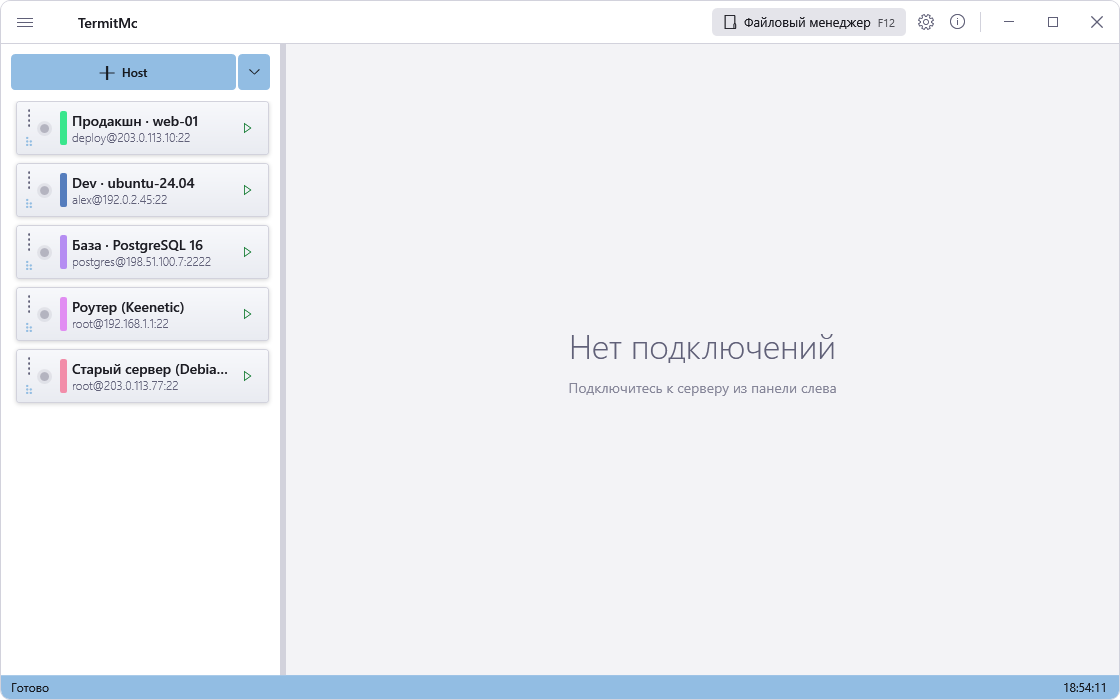1120x700 pixels.
Task: Toggle the status circle on Старый сервер
Action: pos(44,376)
